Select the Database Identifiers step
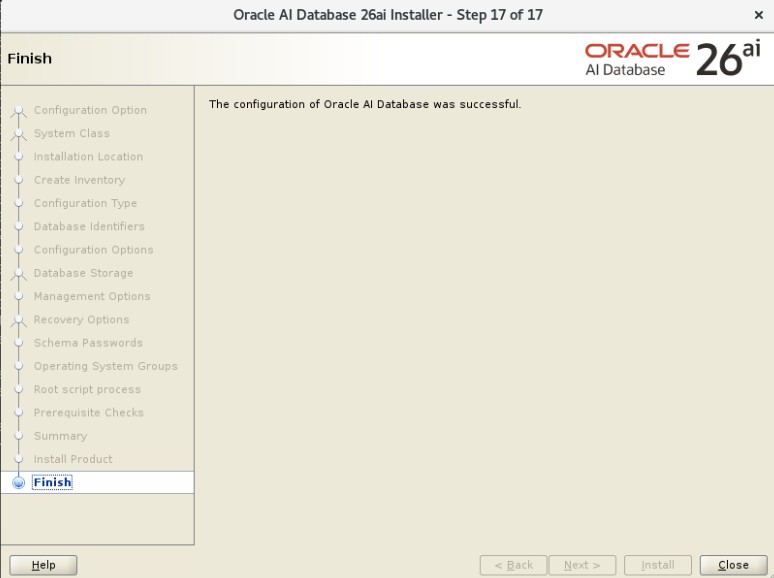 [89, 226]
